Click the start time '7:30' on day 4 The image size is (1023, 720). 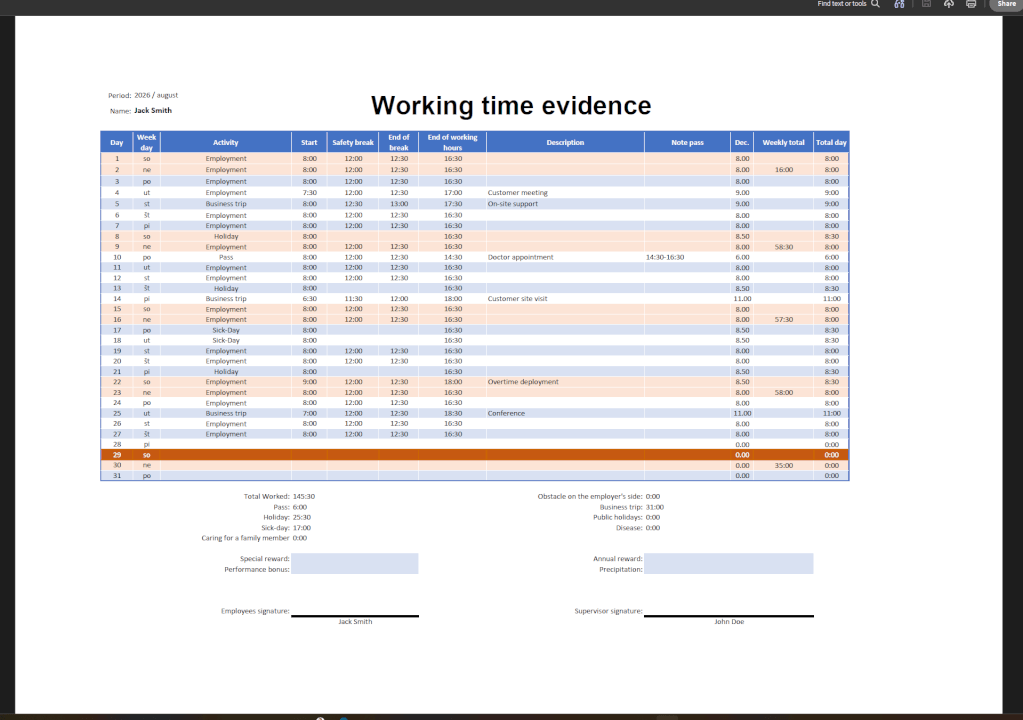pyautogui.click(x=309, y=193)
